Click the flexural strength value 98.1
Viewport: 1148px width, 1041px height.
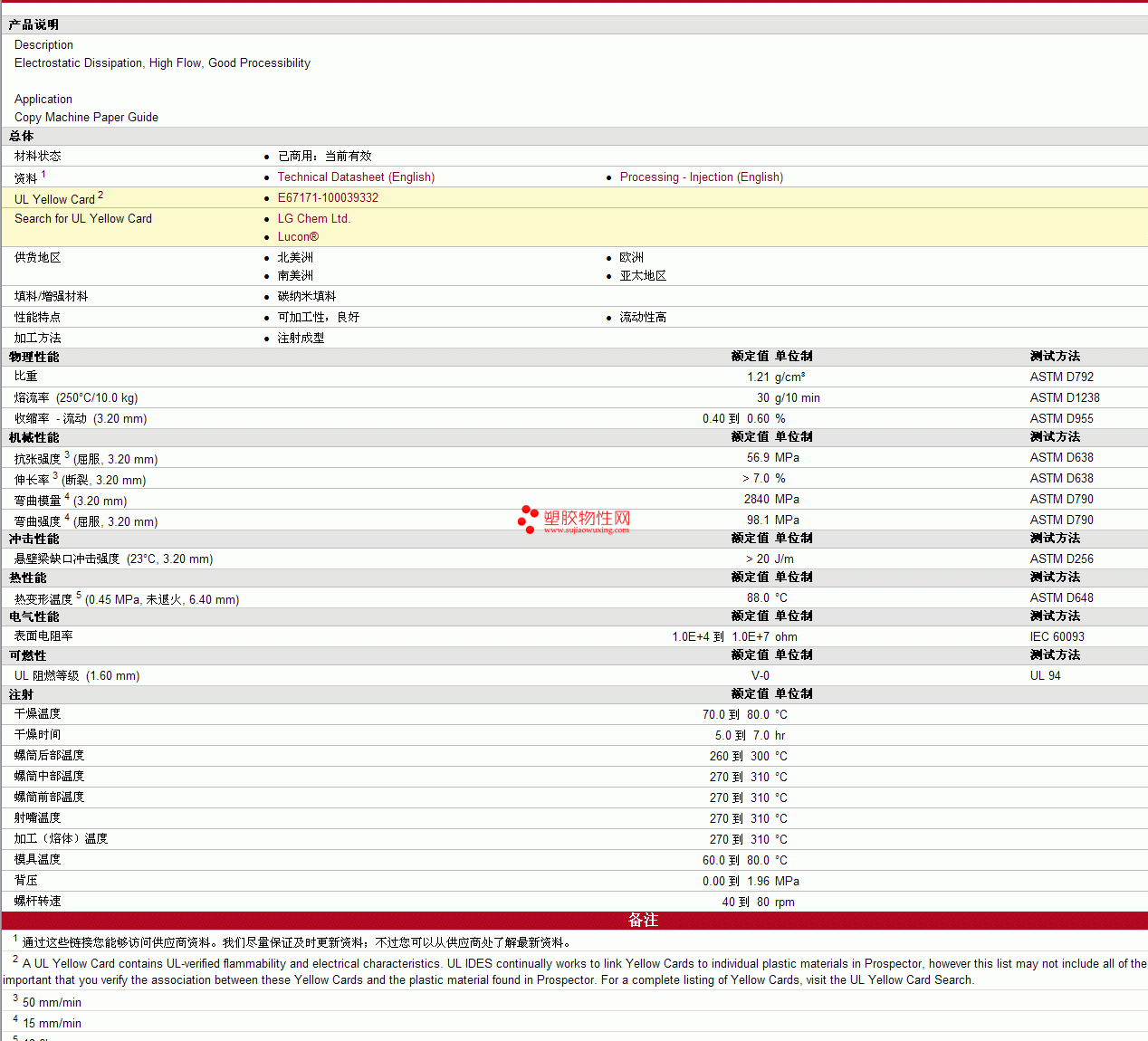[x=758, y=520]
